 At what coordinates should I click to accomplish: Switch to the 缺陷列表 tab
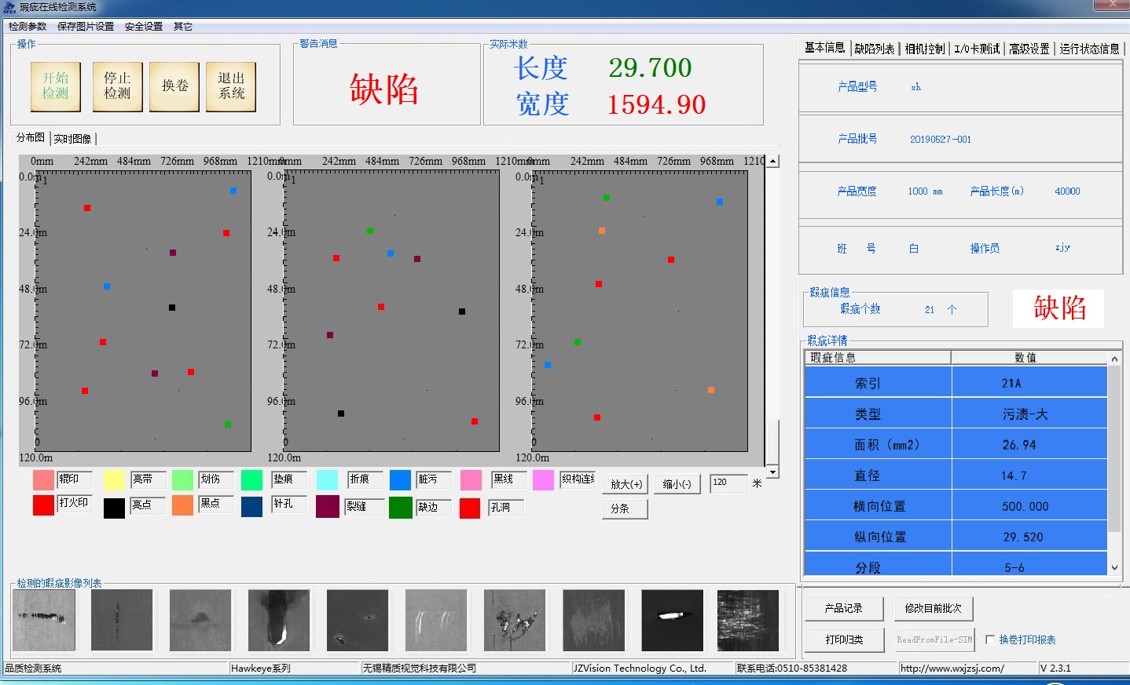[874, 48]
